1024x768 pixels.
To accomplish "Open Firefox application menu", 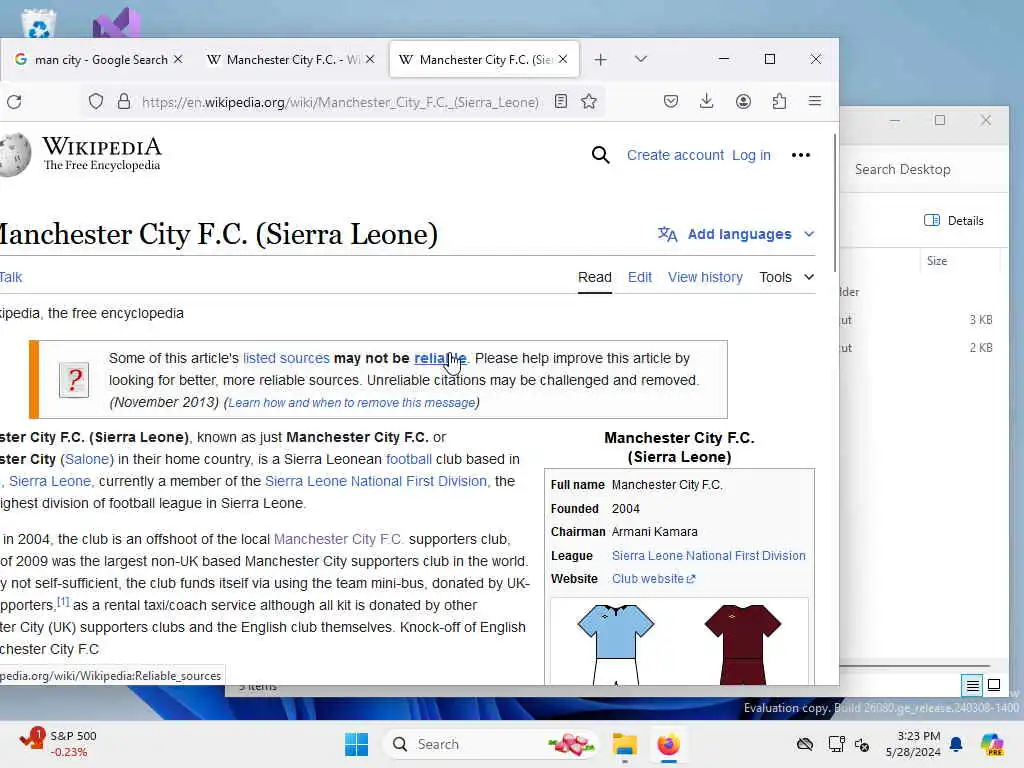I will [815, 101].
